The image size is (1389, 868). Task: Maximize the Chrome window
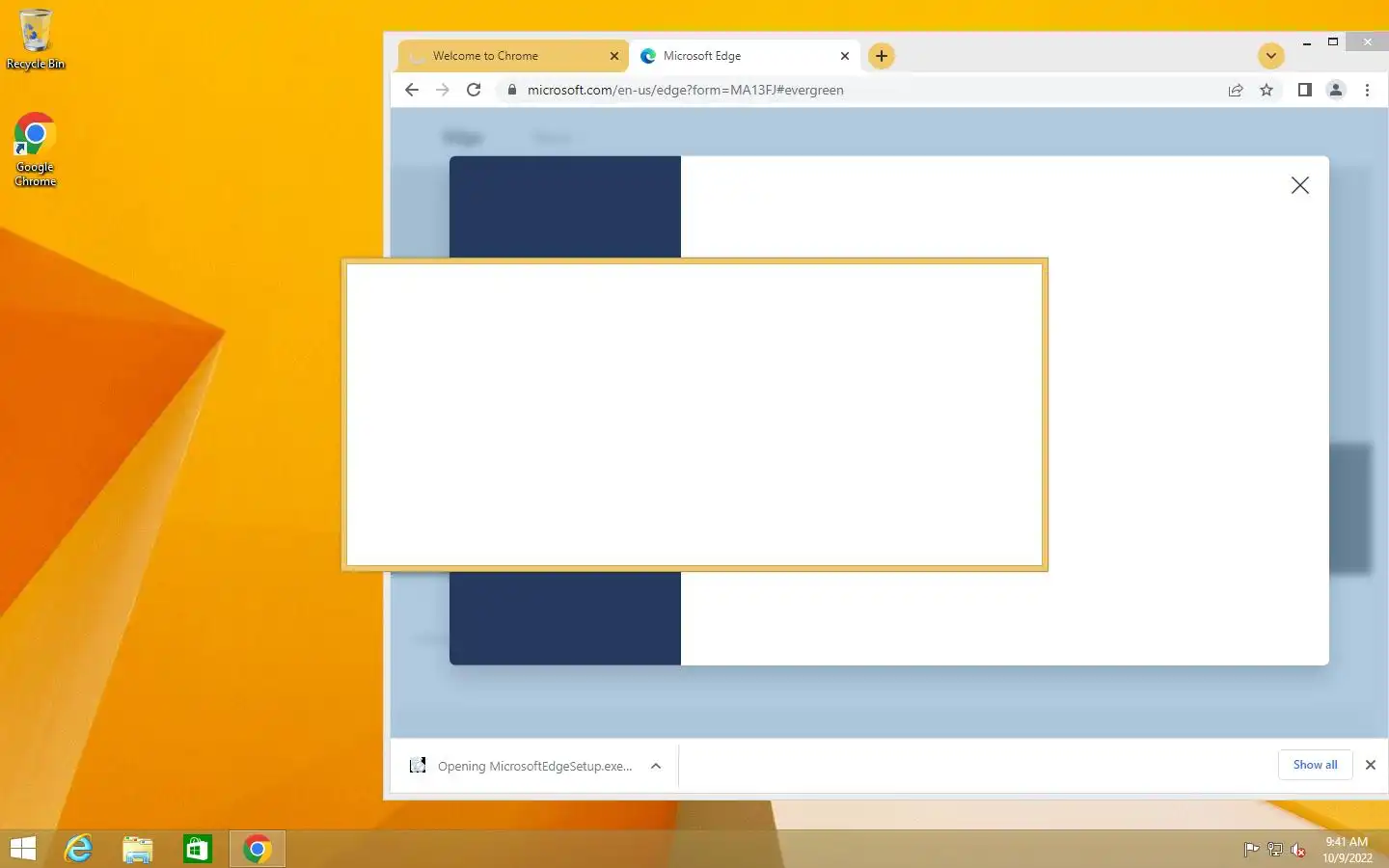1333,42
